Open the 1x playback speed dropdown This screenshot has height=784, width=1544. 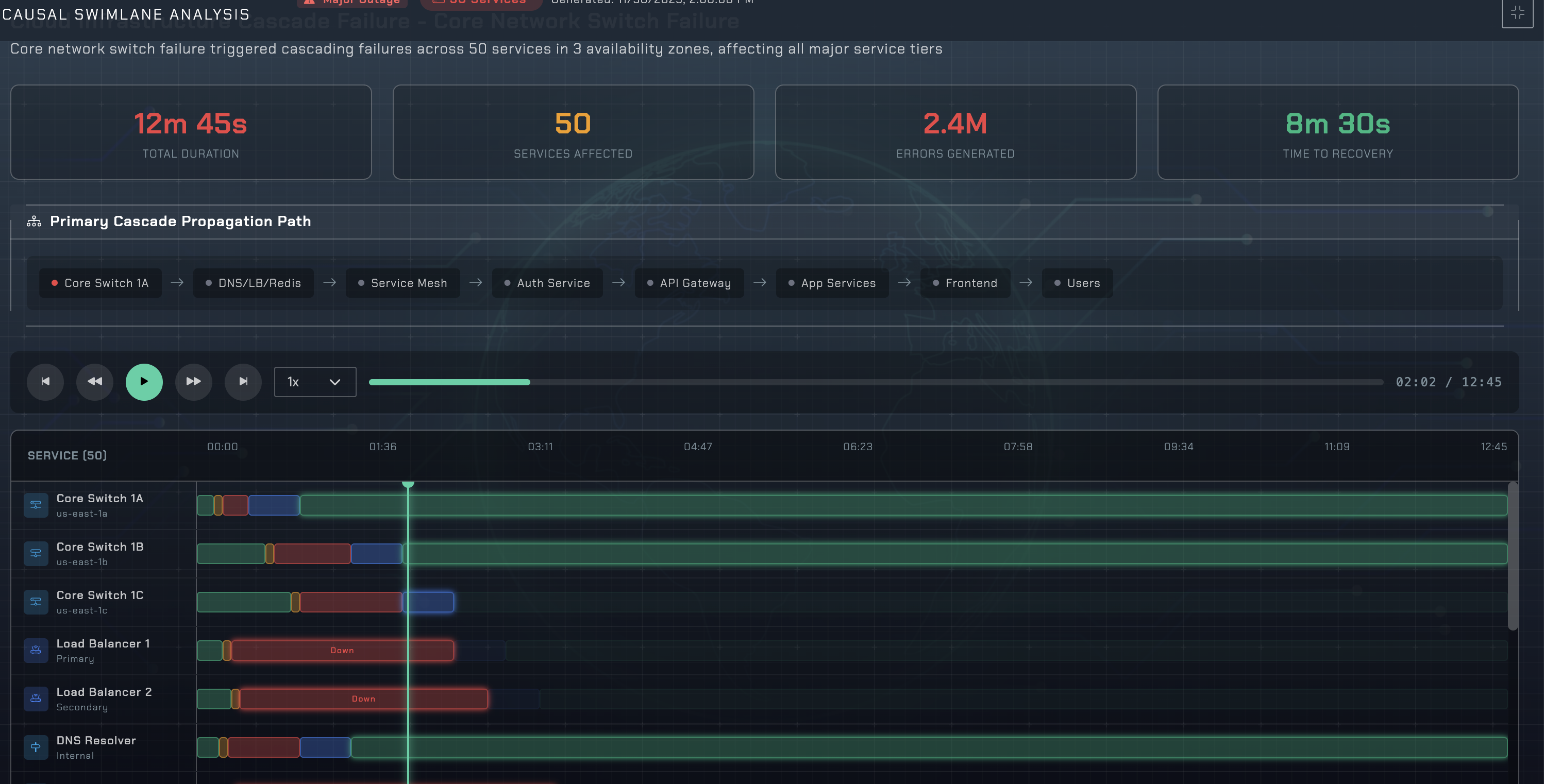click(315, 382)
